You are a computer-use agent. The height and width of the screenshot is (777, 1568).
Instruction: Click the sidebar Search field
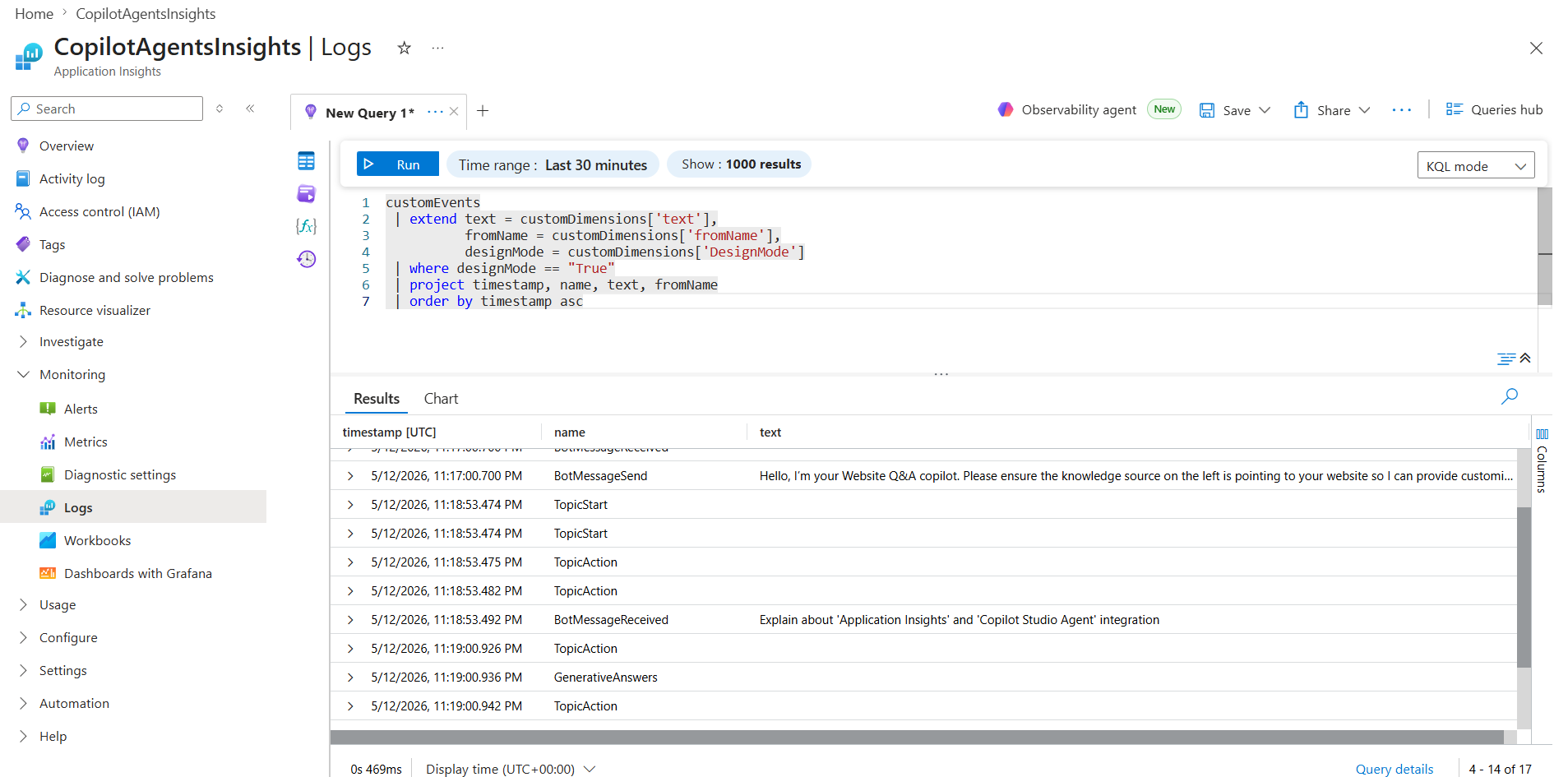point(107,109)
